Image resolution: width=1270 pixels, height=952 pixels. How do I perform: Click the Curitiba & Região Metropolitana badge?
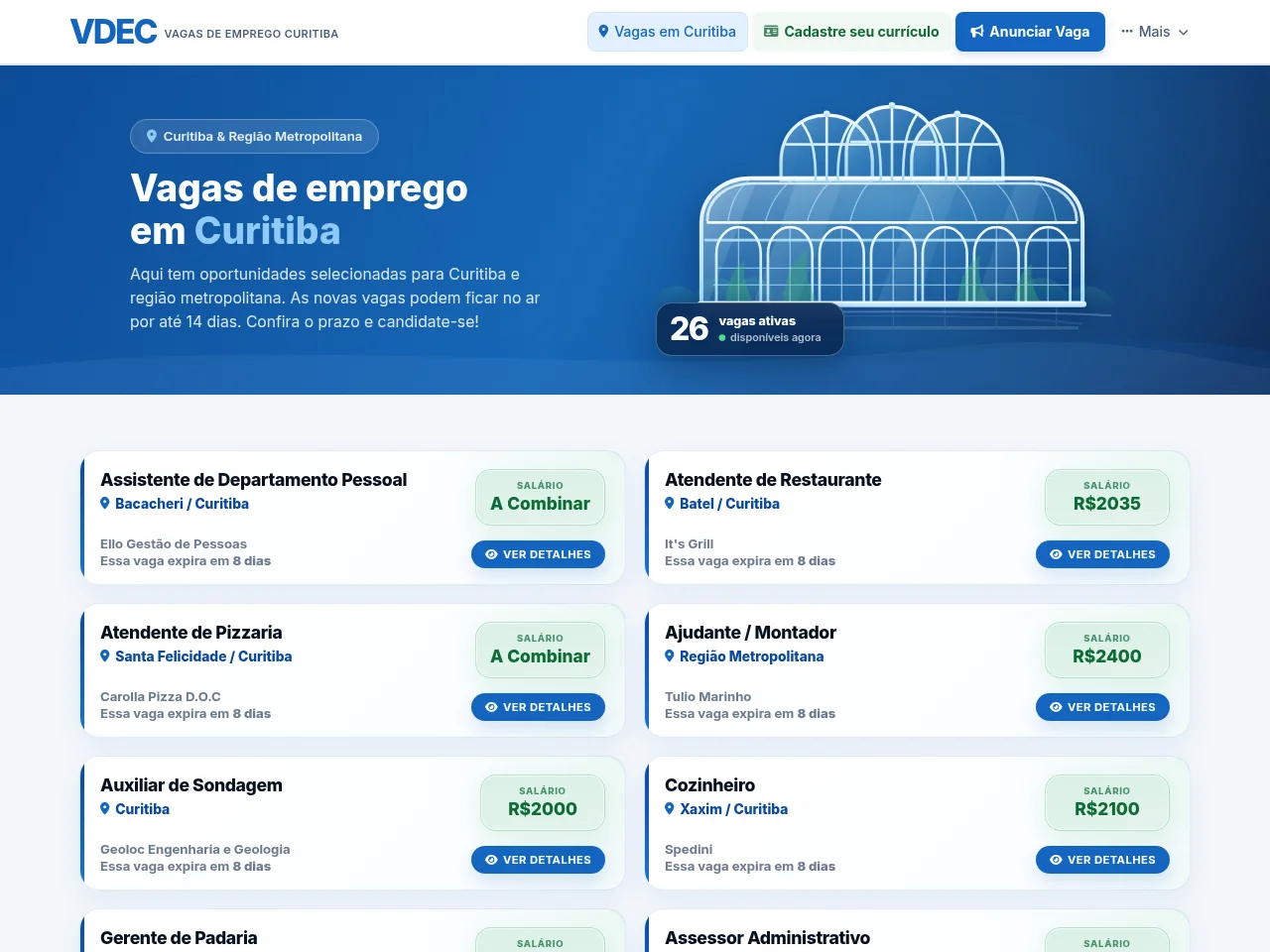click(x=254, y=137)
